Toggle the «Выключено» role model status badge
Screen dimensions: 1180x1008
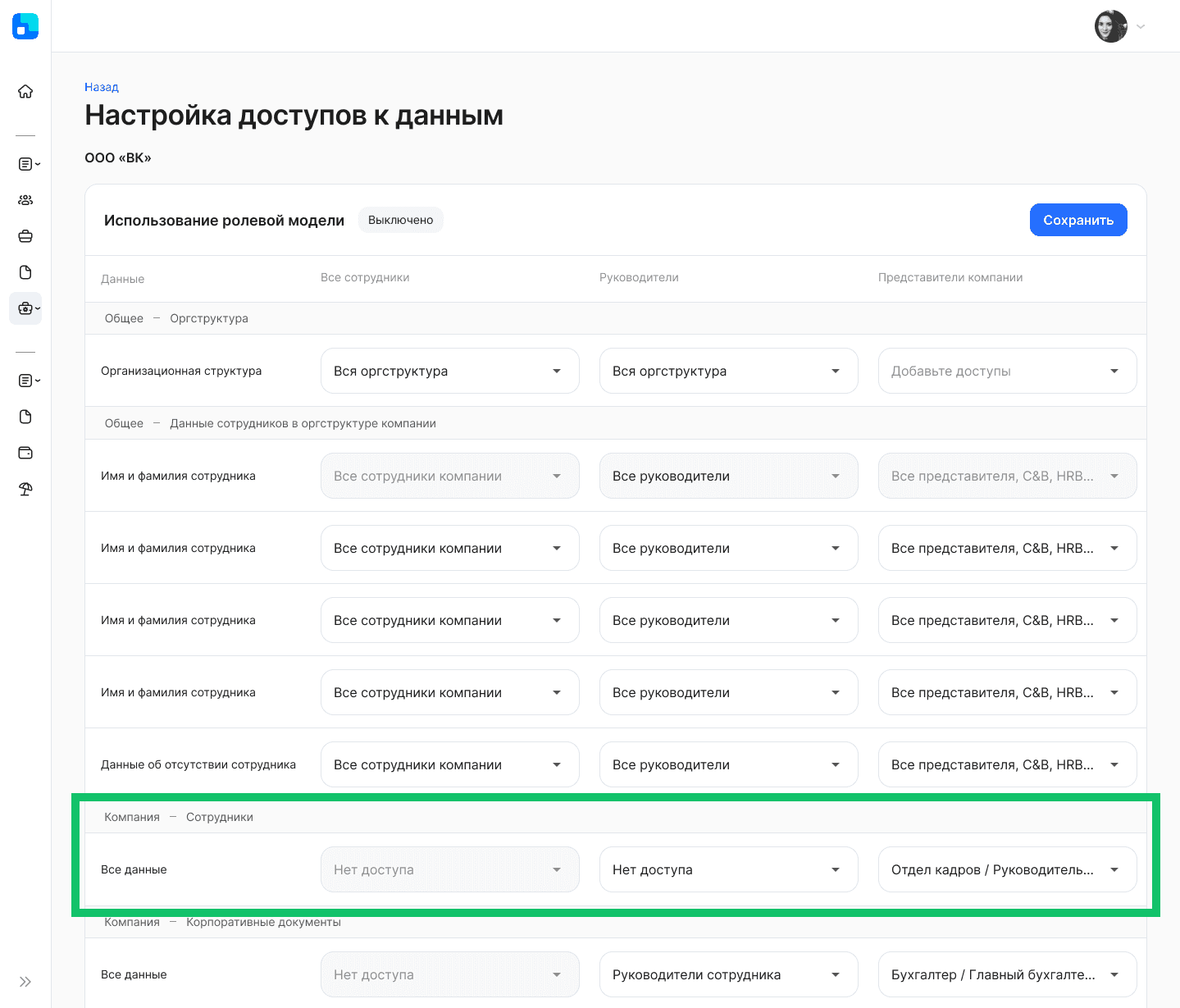coord(400,220)
